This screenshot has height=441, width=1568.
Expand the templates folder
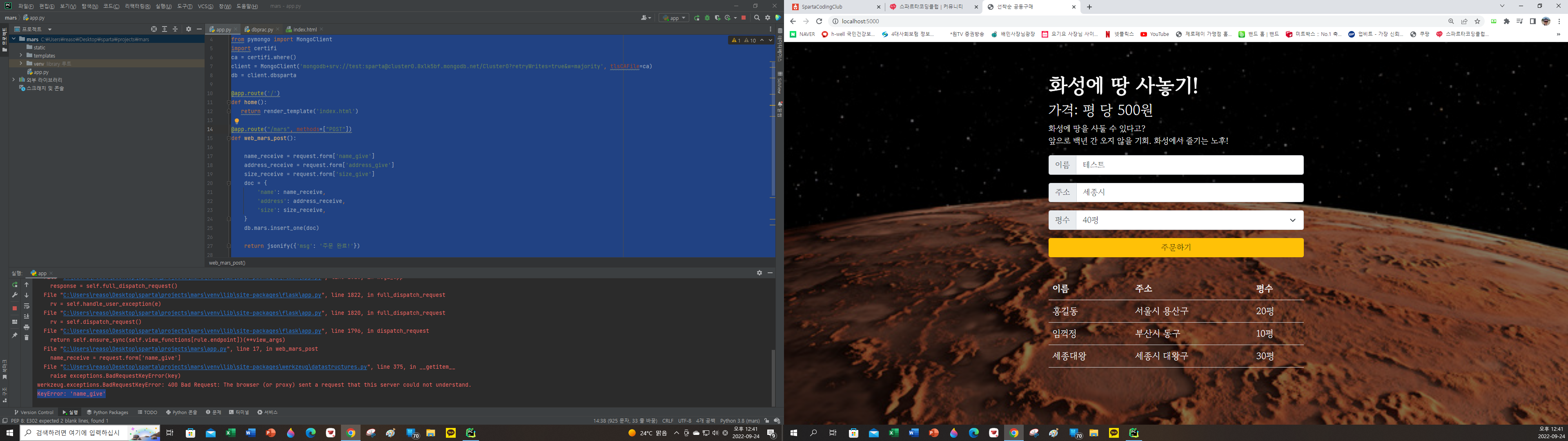click(x=21, y=56)
